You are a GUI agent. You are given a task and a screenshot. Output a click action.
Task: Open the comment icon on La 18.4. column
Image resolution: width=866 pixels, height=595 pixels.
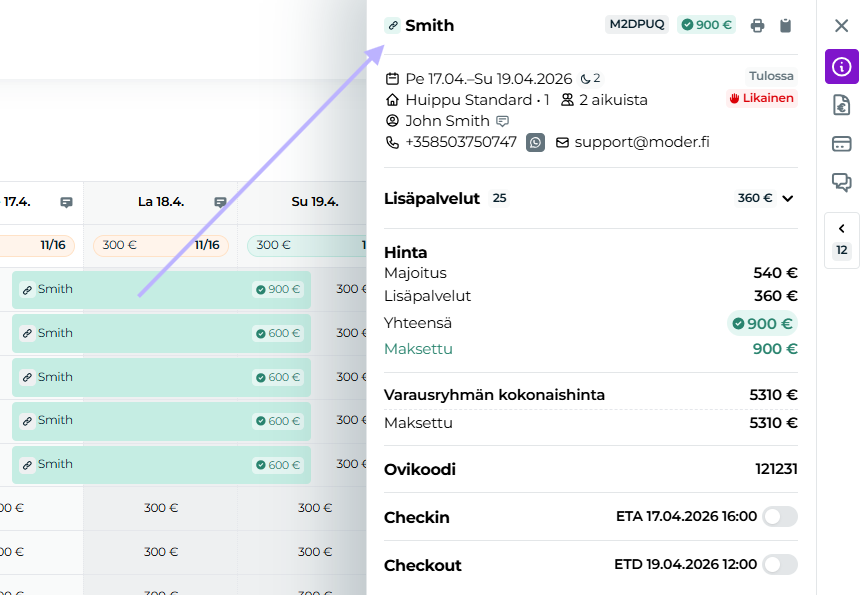coord(220,202)
